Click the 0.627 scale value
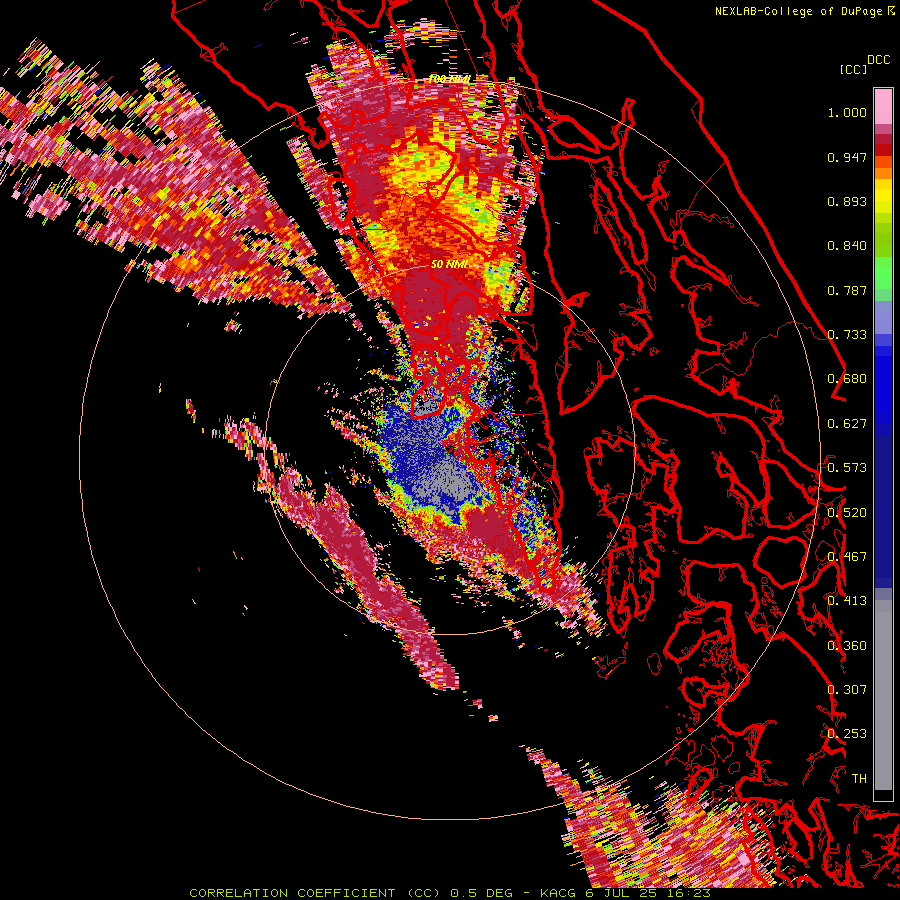The height and width of the screenshot is (900, 900). click(x=847, y=424)
